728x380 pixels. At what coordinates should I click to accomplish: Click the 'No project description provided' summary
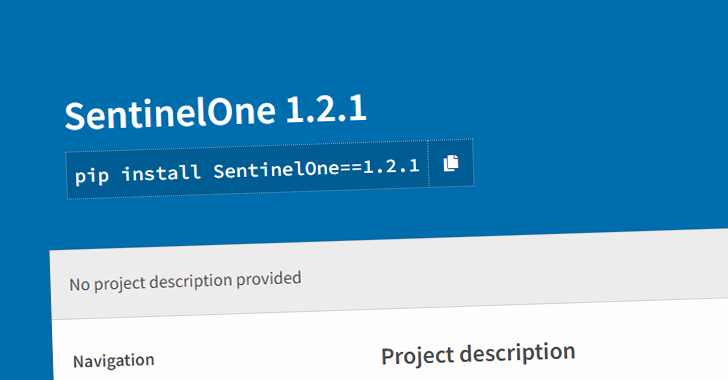pyautogui.click(x=185, y=281)
